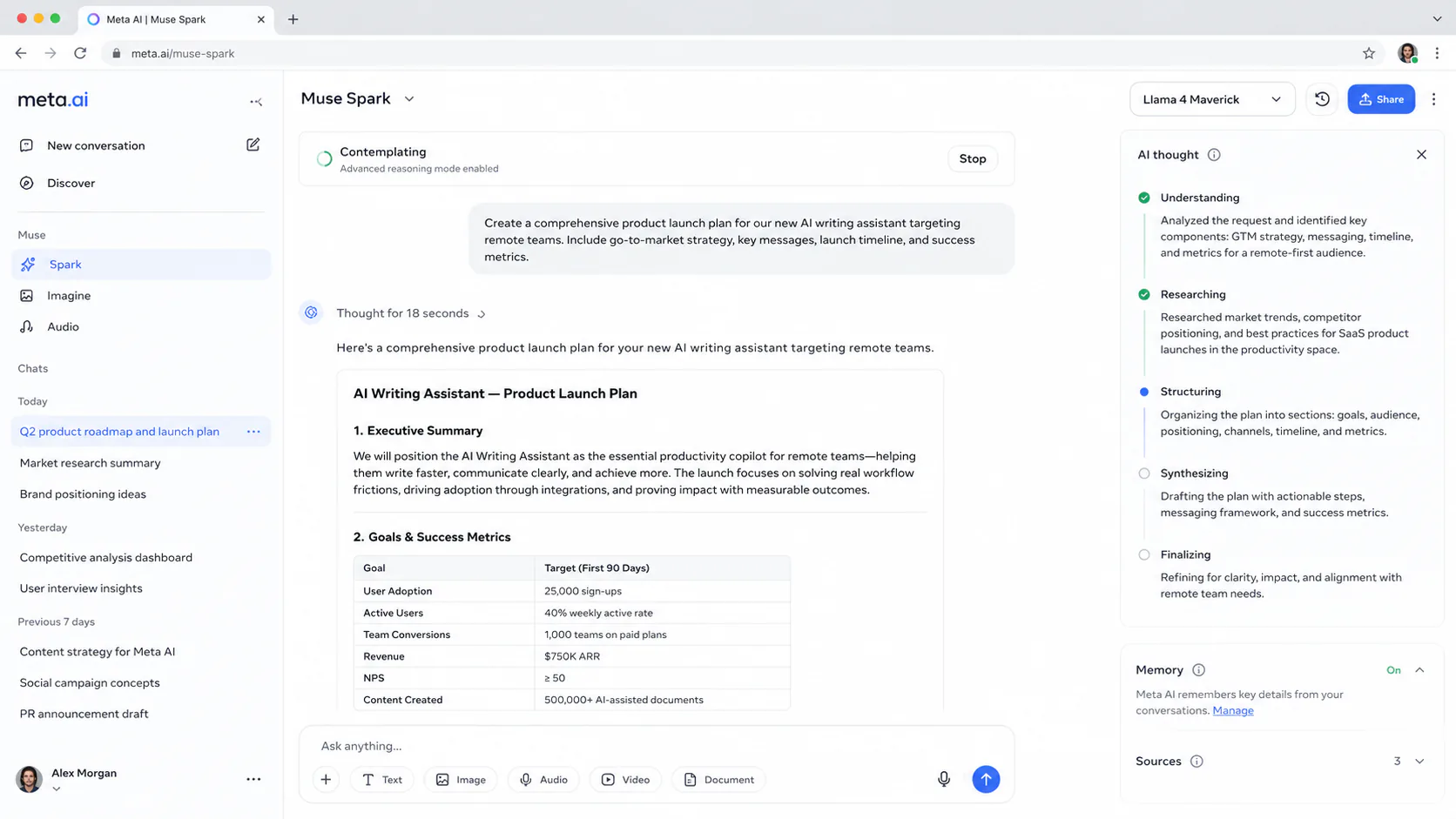Viewport: 1456px width, 819px height.
Task: Click the Researching green checkmark step
Action: [x=1144, y=294]
